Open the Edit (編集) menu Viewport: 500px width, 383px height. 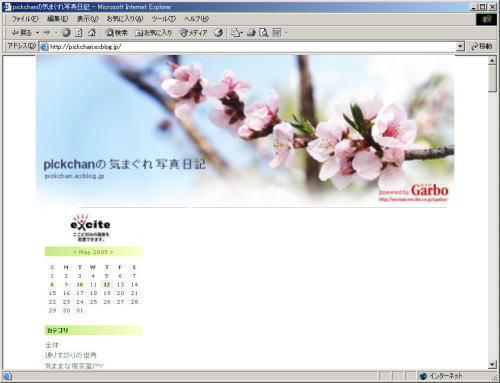57,19
